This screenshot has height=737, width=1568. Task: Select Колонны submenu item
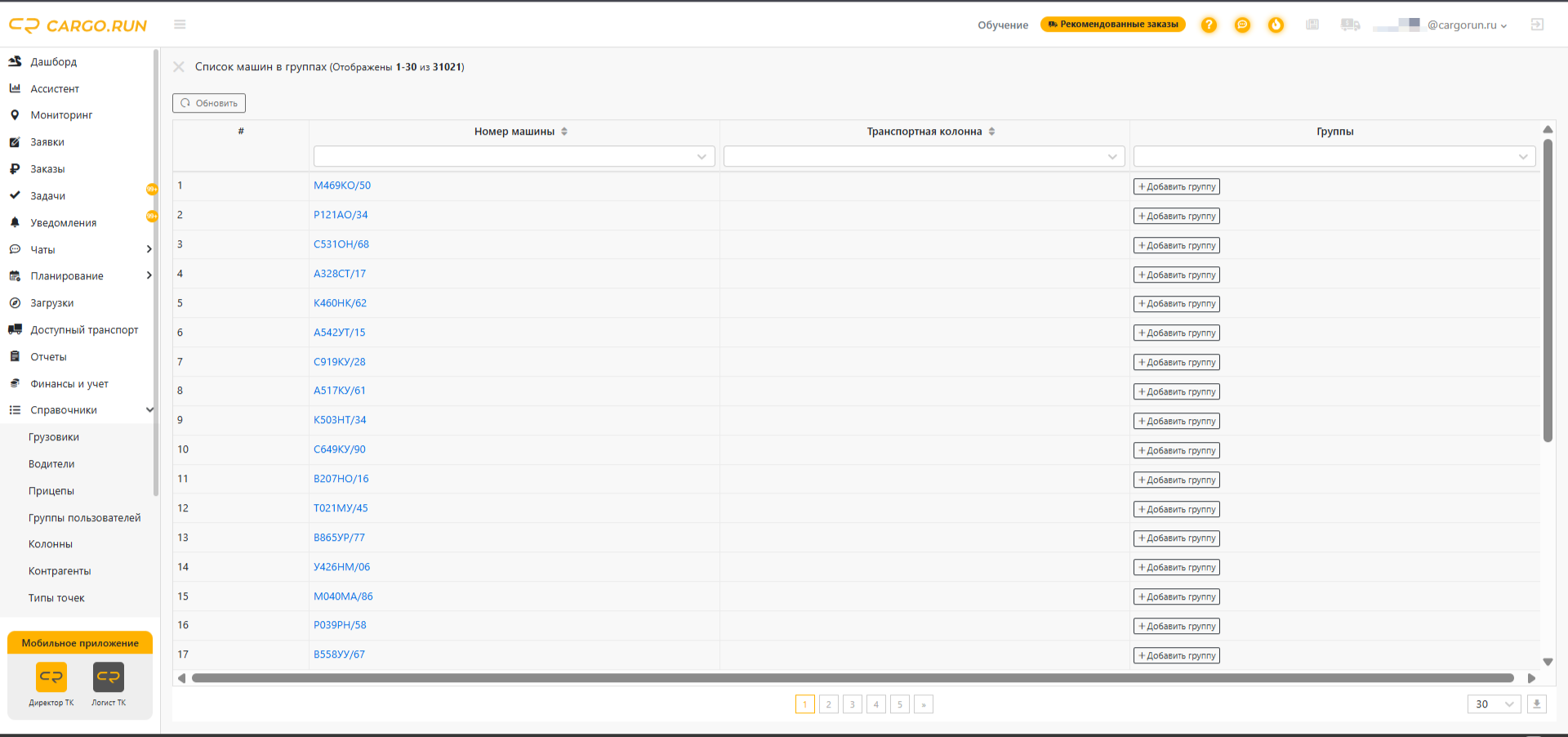coord(51,544)
